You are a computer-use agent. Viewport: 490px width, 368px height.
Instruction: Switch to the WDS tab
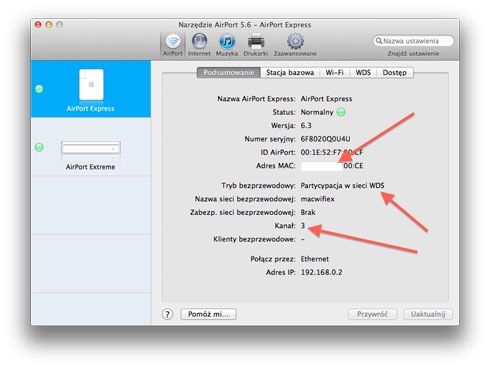(x=363, y=72)
